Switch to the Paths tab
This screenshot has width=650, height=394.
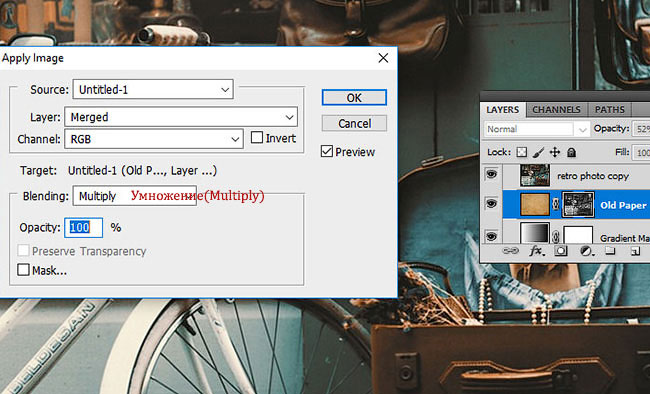point(609,110)
